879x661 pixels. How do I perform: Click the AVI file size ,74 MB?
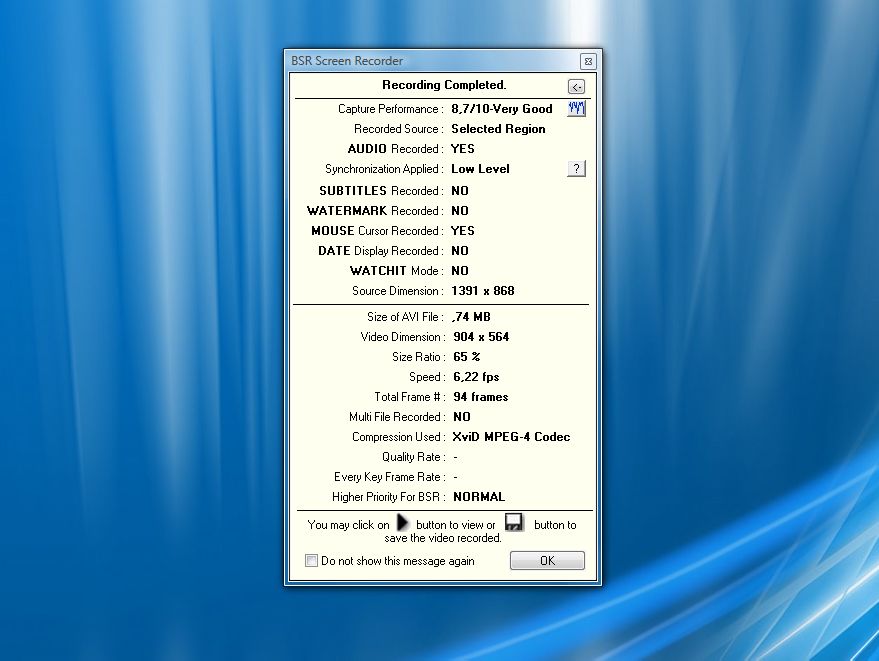point(471,317)
